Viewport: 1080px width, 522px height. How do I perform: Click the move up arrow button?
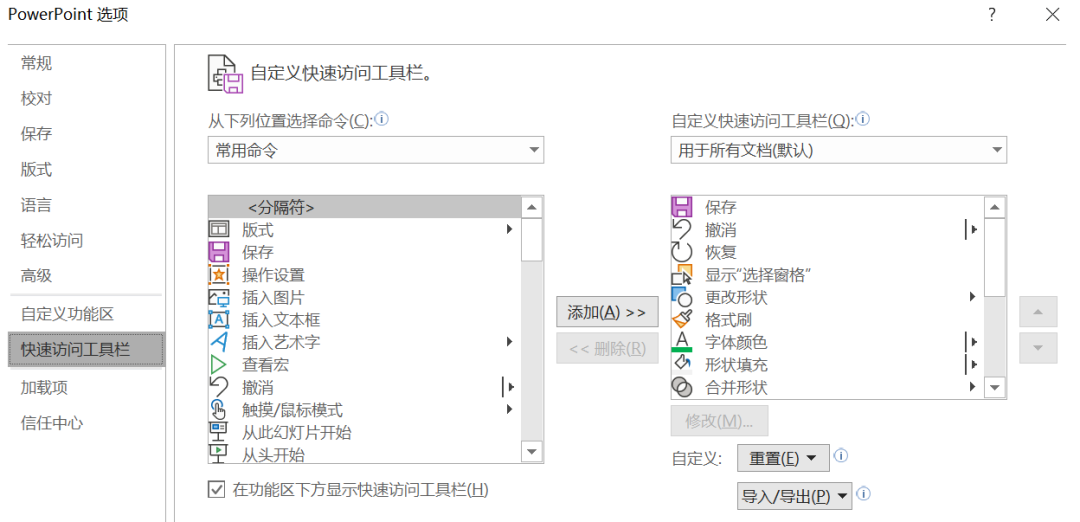(x=1038, y=313)
